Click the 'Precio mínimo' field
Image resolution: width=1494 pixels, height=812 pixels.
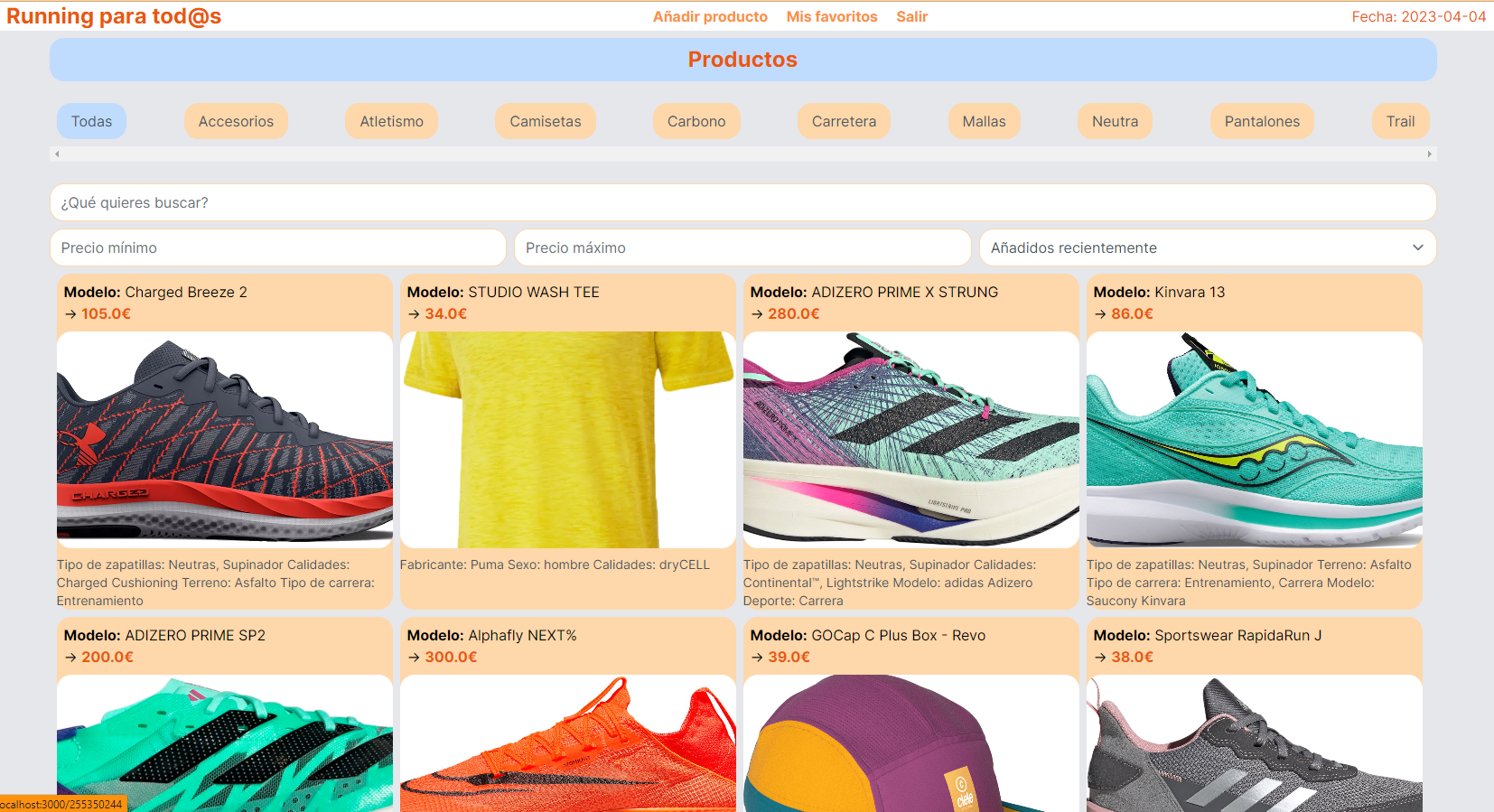tap(278, 247)
